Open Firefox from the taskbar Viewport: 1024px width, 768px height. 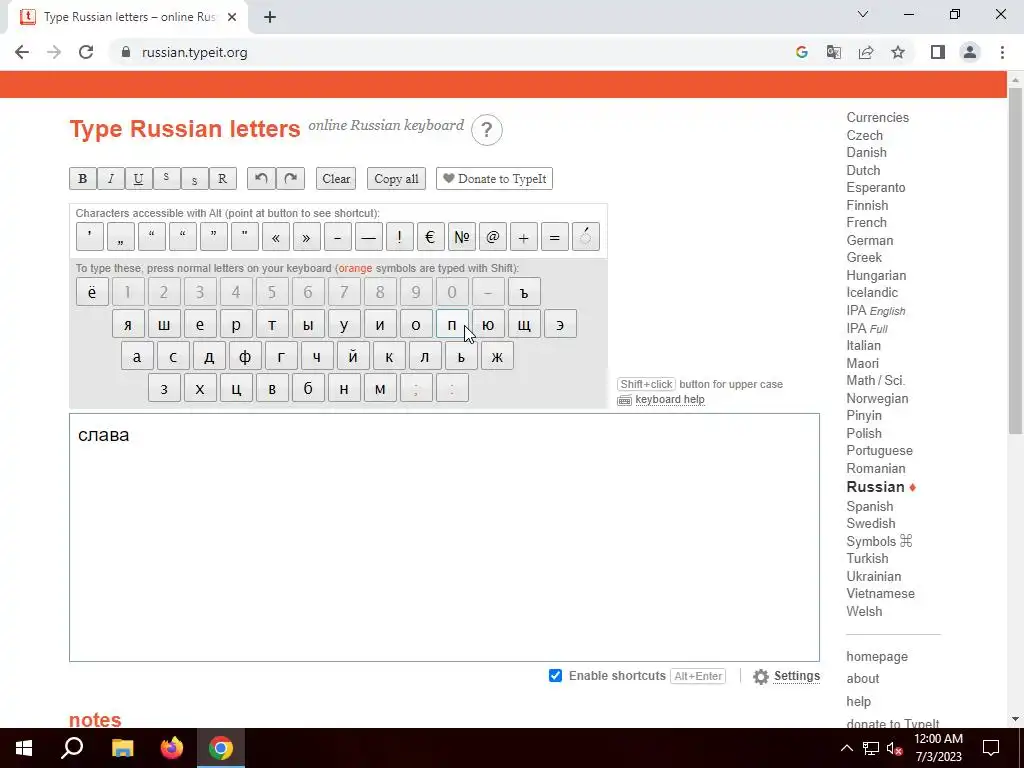click(x=172, y=748)
